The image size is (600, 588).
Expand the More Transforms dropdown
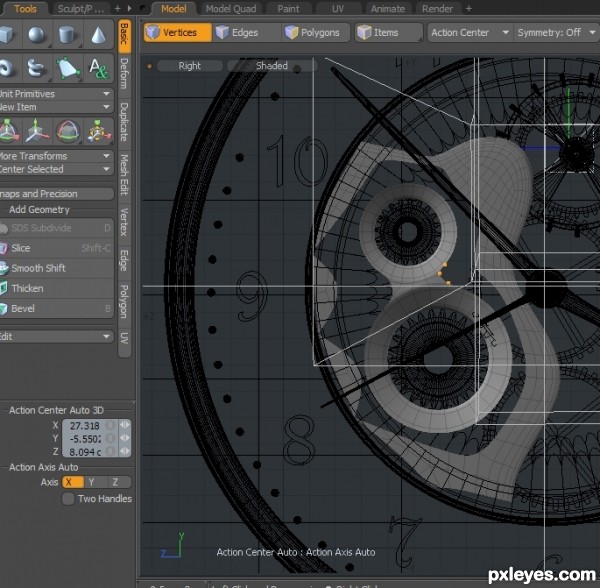coord(56,156)
